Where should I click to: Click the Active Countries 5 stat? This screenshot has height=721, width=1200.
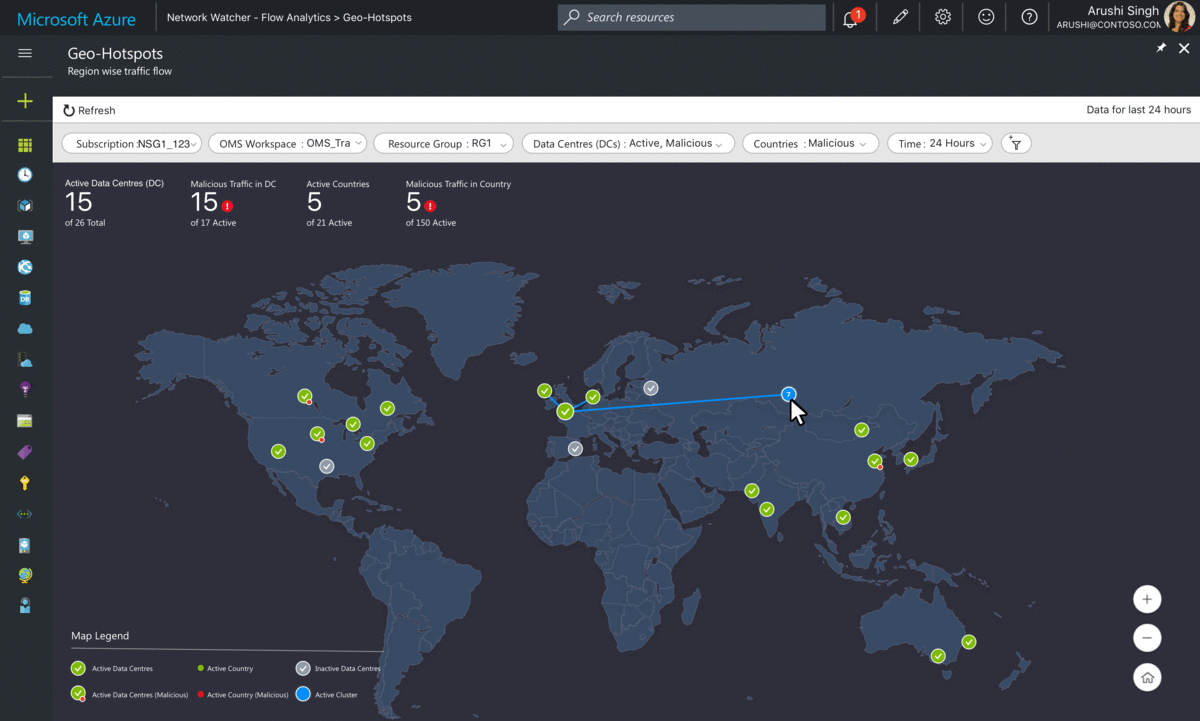[x=338, y=203]
